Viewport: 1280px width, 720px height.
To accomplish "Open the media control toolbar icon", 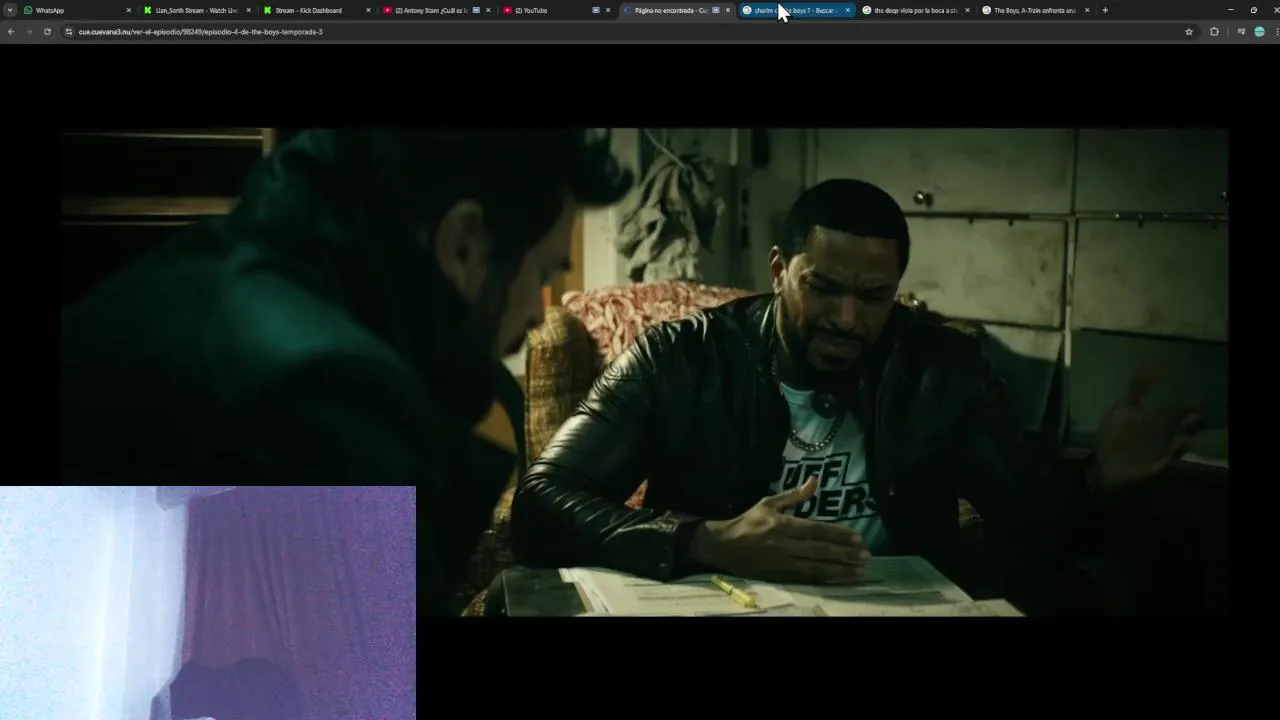I will (x=1241, y=32).
